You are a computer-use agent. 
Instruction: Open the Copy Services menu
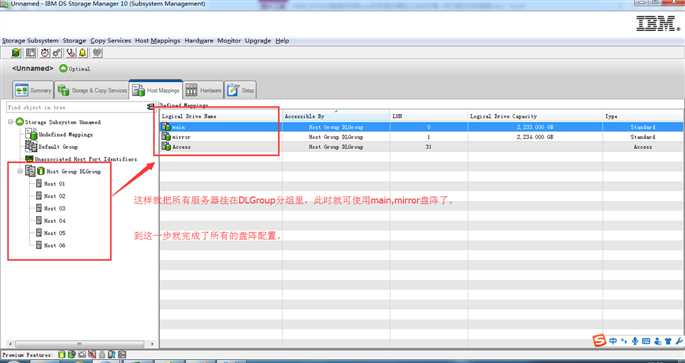(111, 41)
